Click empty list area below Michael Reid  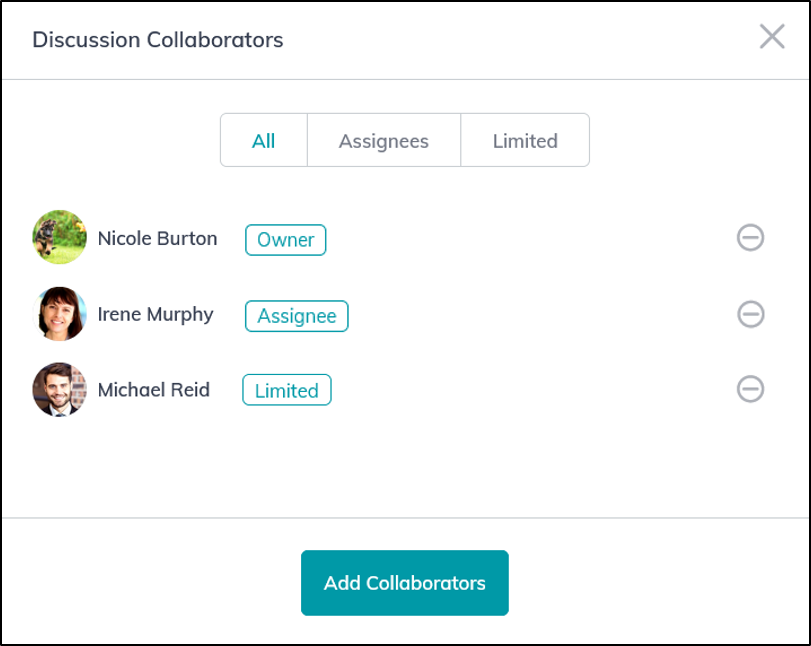[x=404, y=465]
